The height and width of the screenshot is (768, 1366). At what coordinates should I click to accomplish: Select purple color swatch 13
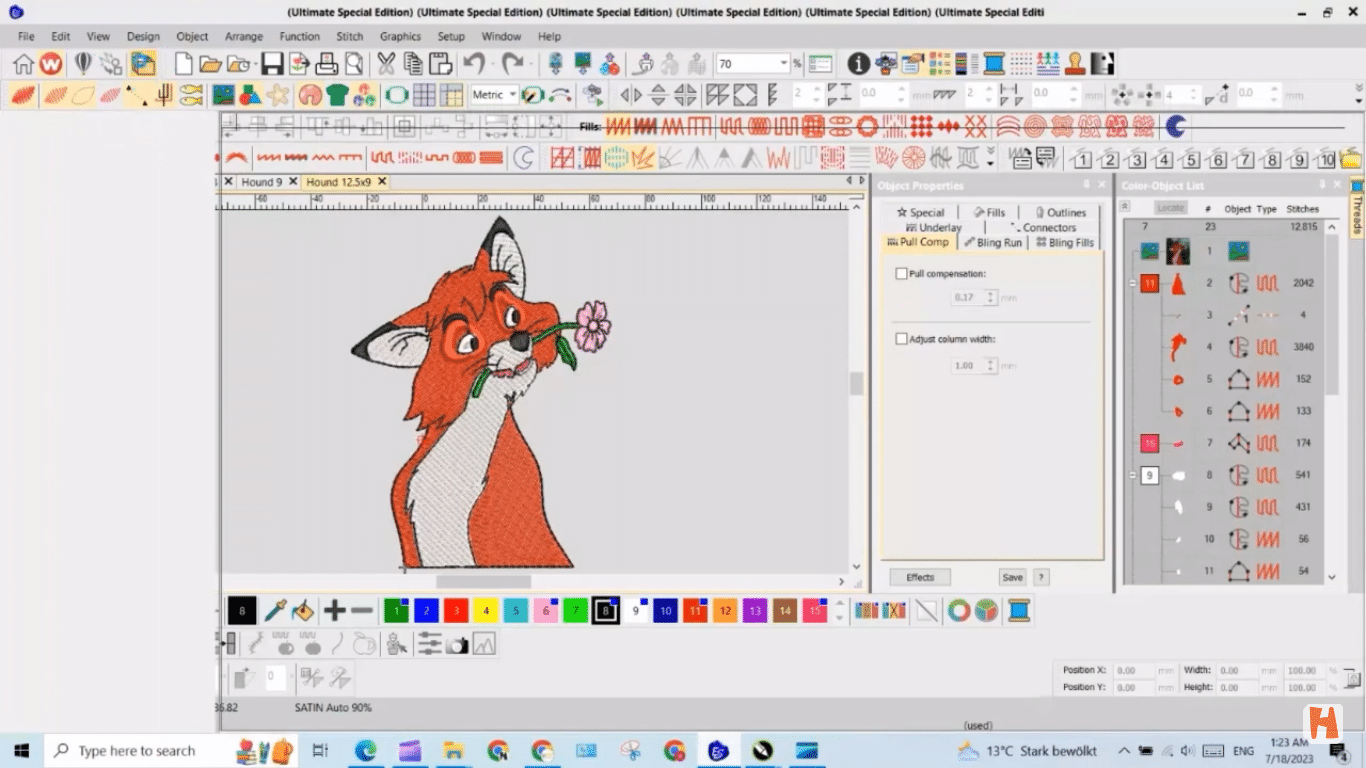tap(755, 611)
